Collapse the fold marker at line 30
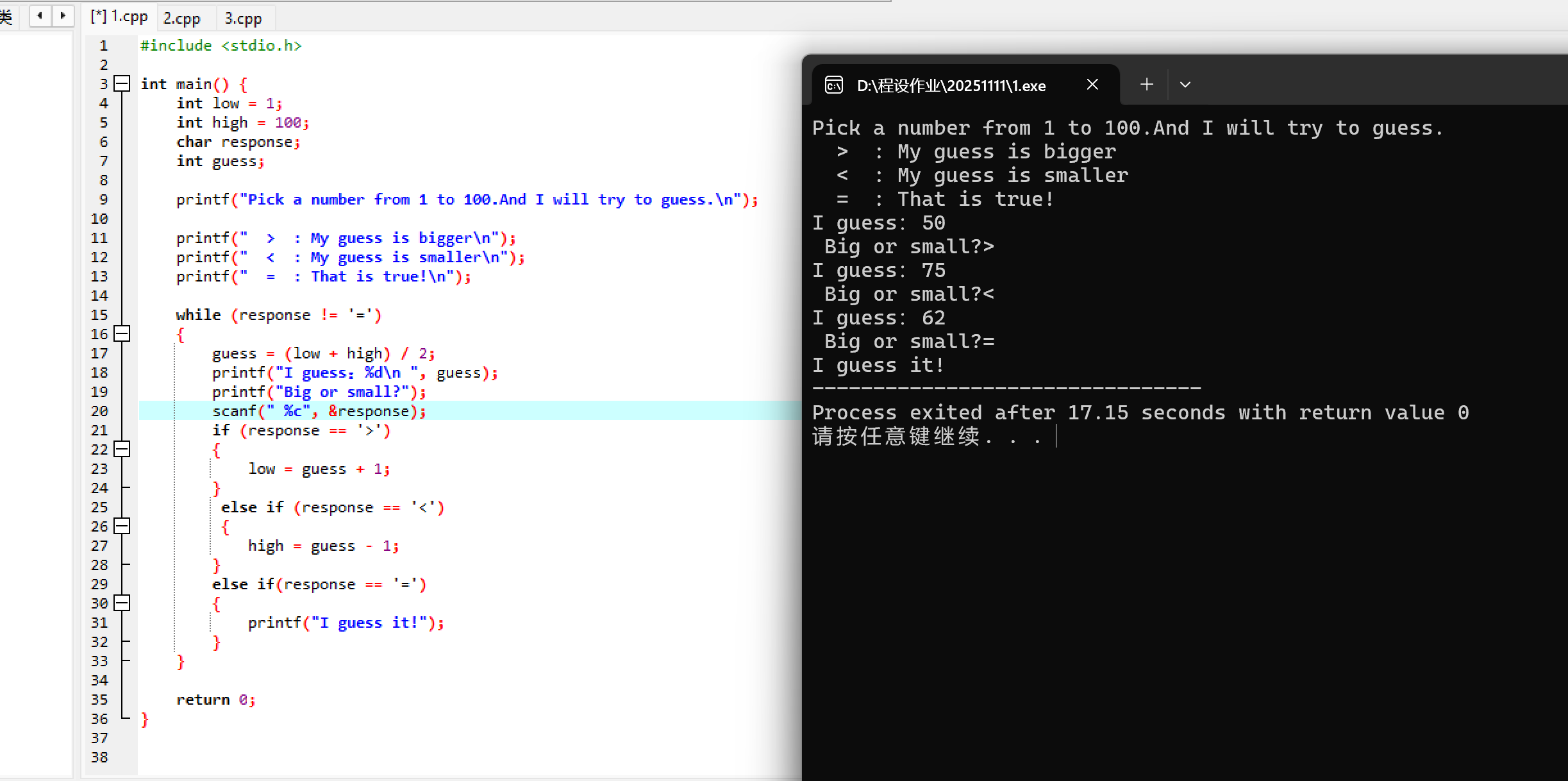The height and width of the screenshot is (781, 1568). coord(122,603)
